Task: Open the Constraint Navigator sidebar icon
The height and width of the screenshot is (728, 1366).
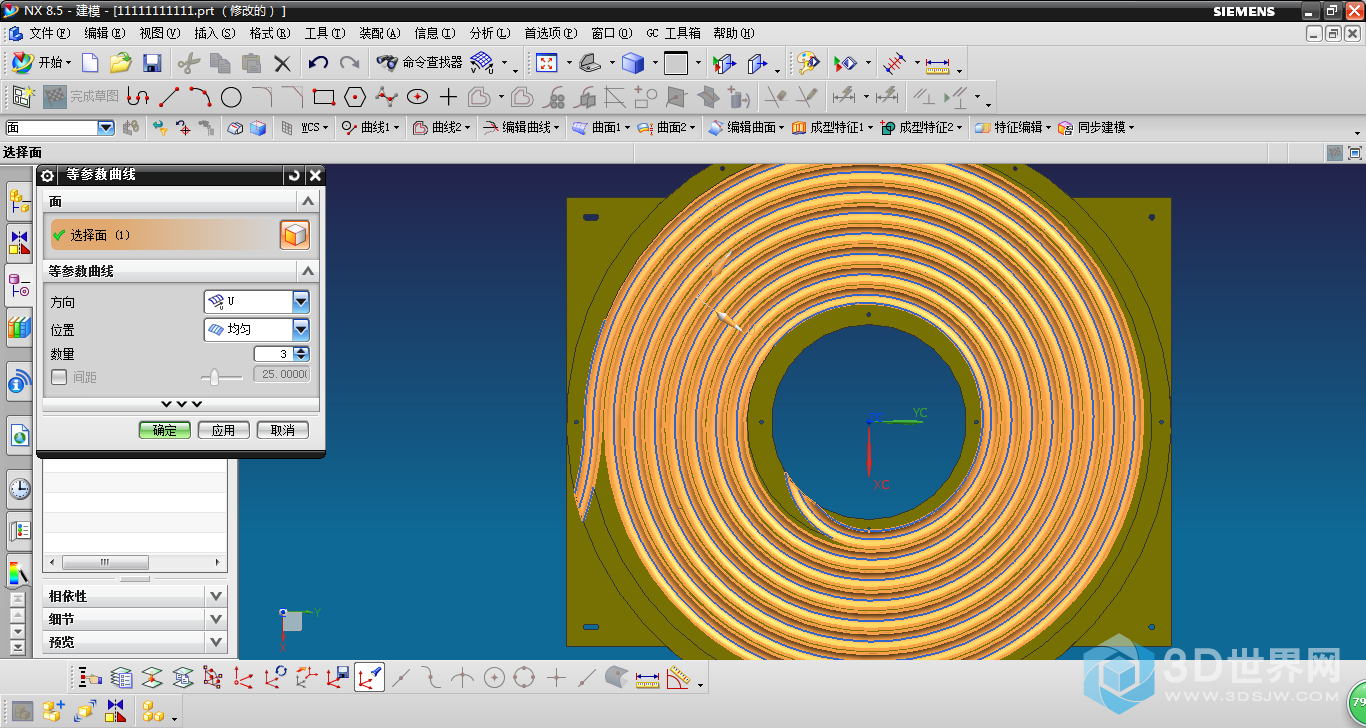Action: tap(19, 241)
